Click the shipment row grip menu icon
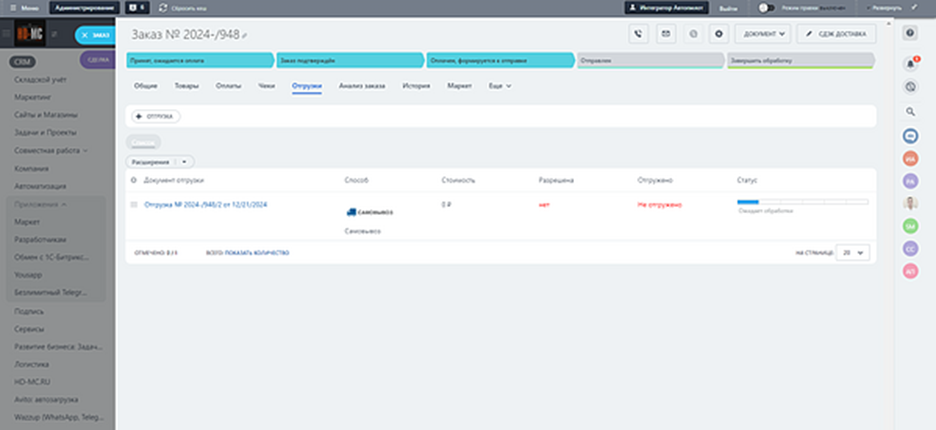Viewport: 936px width, 430px height. coord(134,204)
